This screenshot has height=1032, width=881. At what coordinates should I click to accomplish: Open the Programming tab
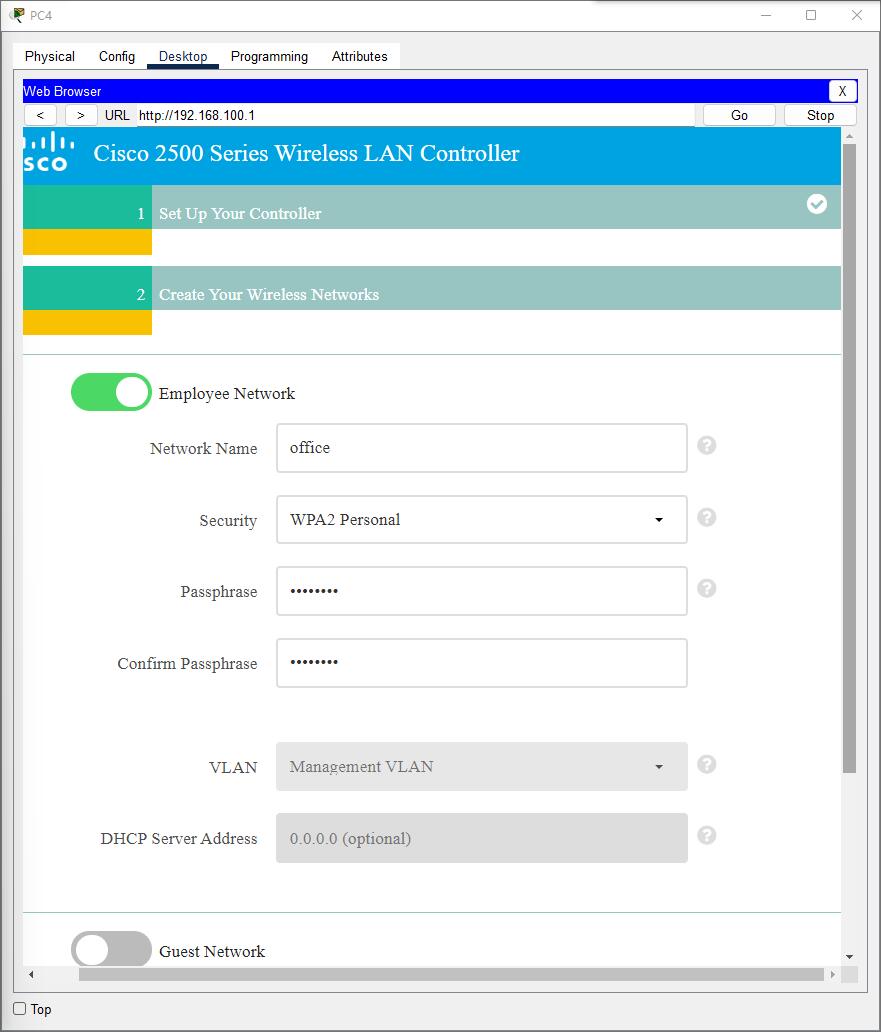point(269,57)
